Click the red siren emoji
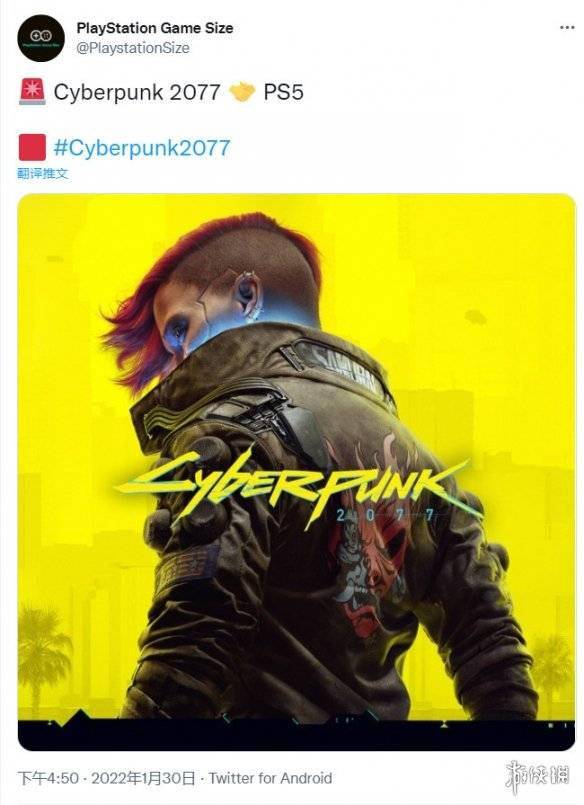The width and height of the screenshot is (584, 805). (32, 92)
